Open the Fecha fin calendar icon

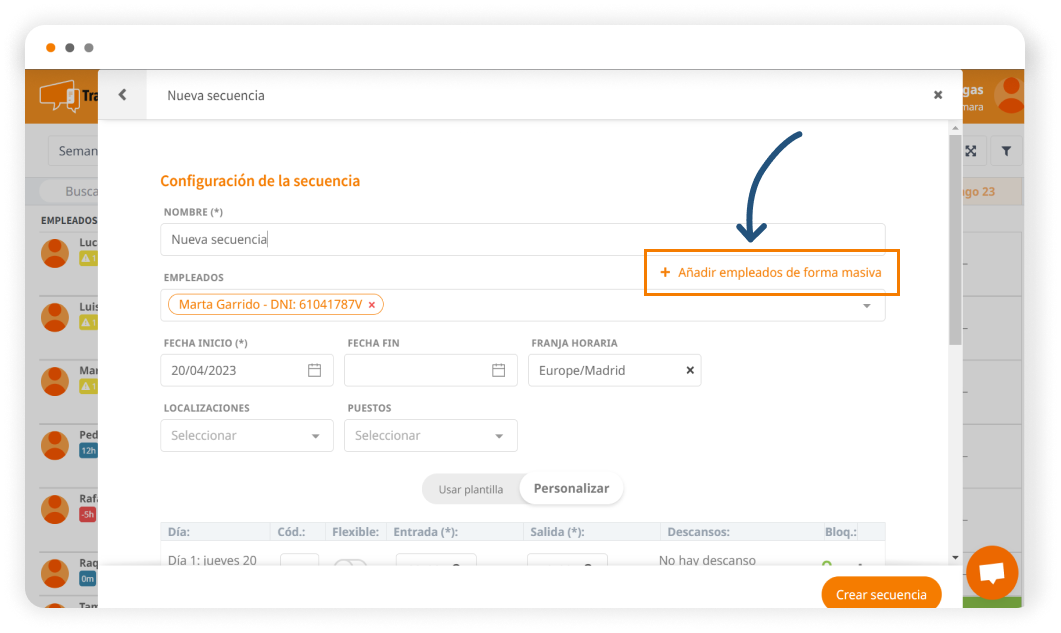(x=498, y=370)
